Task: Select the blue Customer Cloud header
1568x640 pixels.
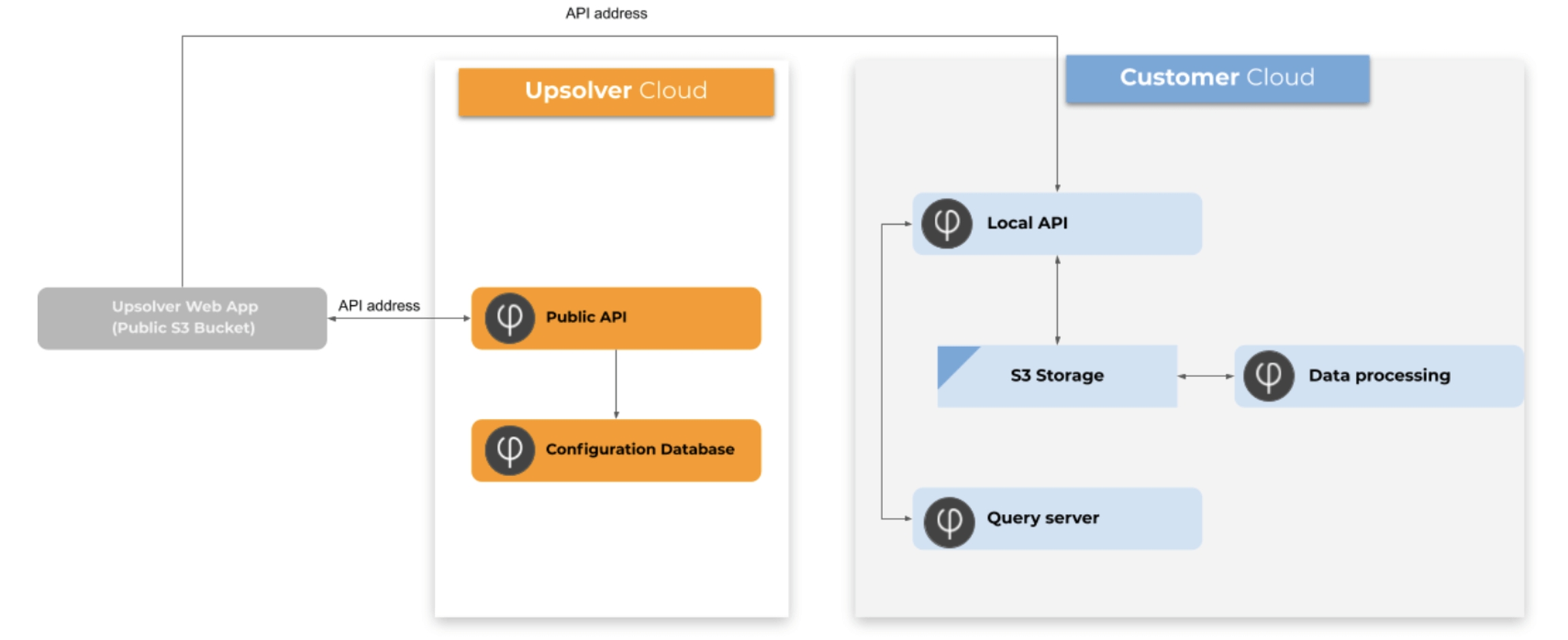Action: tap(1217, 78)
